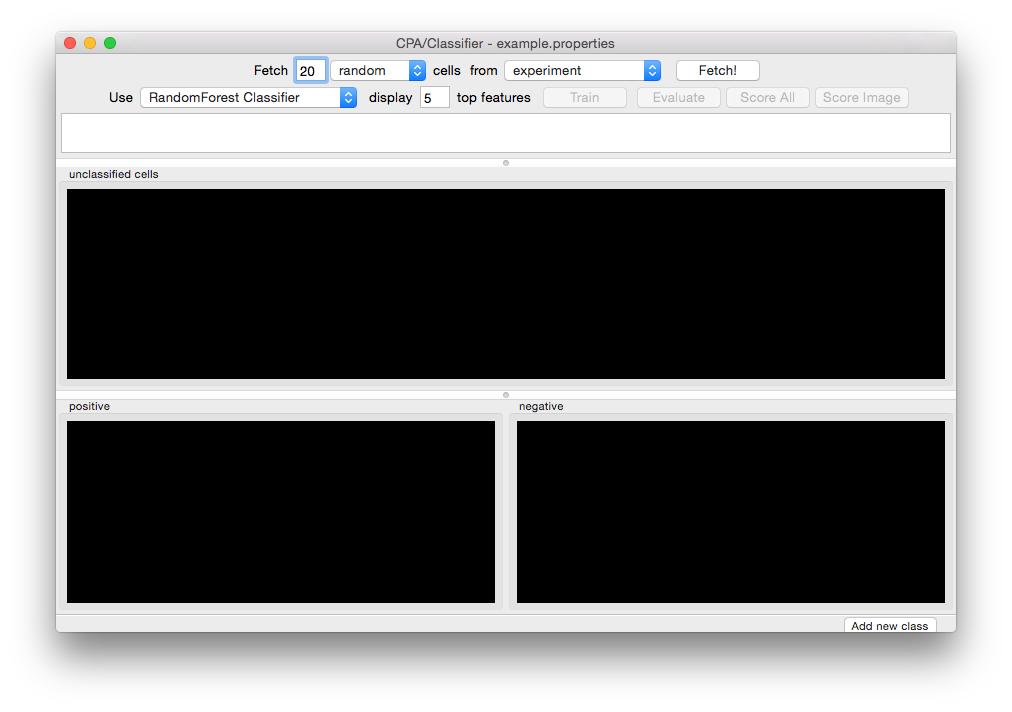
Task: Click the Add new class button
Action: pyautogui.click(x=889, y=626)
